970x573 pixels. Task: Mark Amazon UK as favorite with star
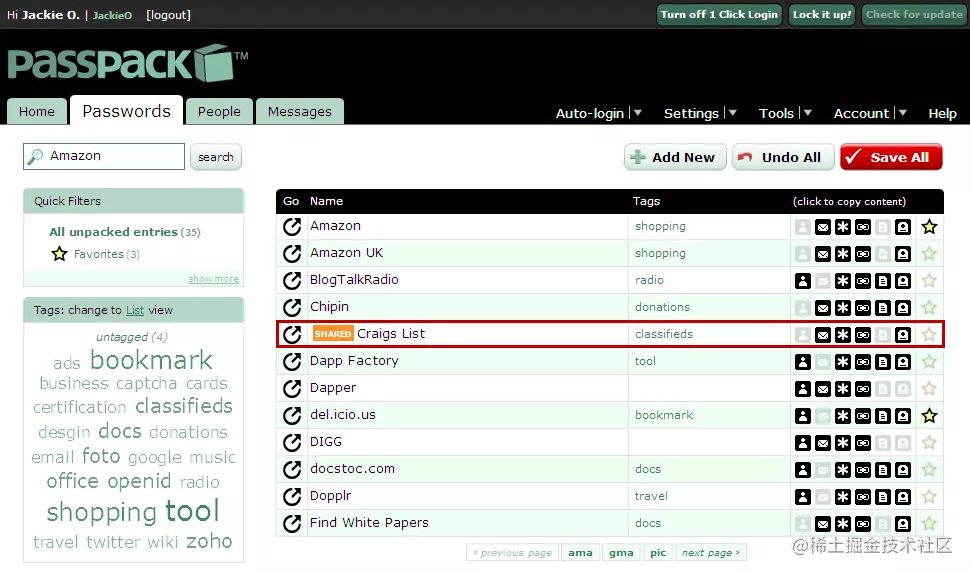pyautogui.click(x=929, y=254)
